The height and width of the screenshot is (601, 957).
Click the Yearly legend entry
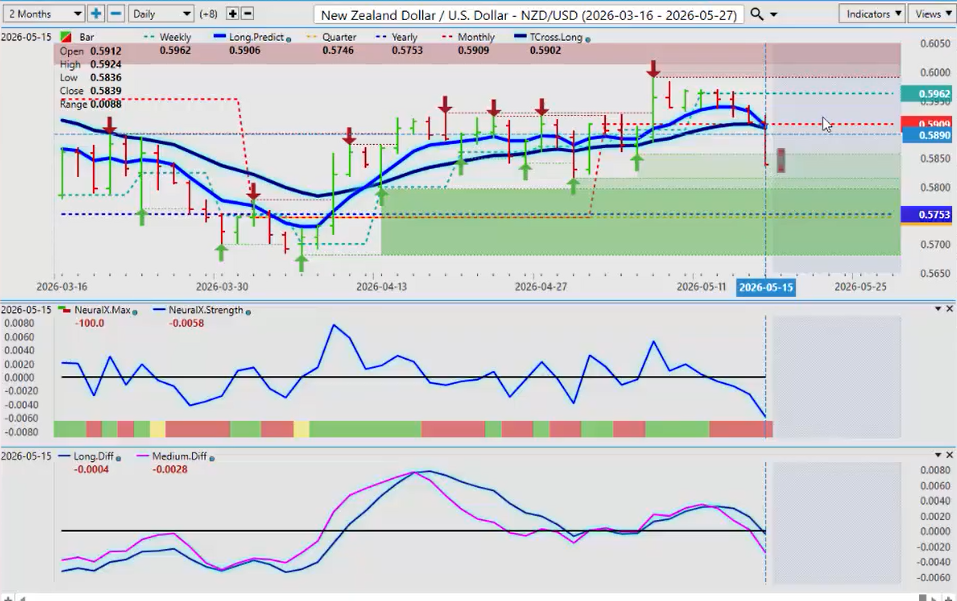pyautogui.click(x=397, y=37)
